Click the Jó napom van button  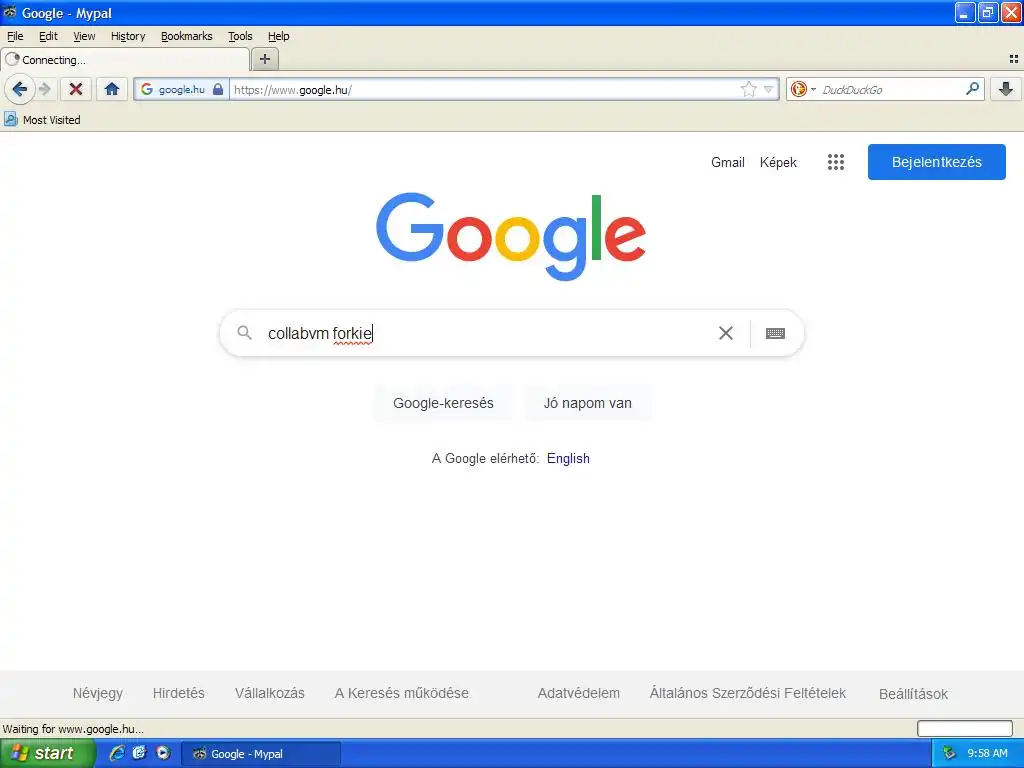point(588,403)
